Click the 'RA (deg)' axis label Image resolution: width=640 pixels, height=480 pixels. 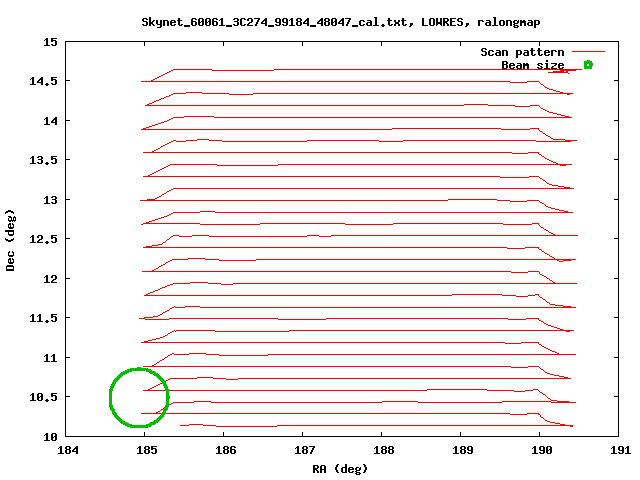click(340, 469)
